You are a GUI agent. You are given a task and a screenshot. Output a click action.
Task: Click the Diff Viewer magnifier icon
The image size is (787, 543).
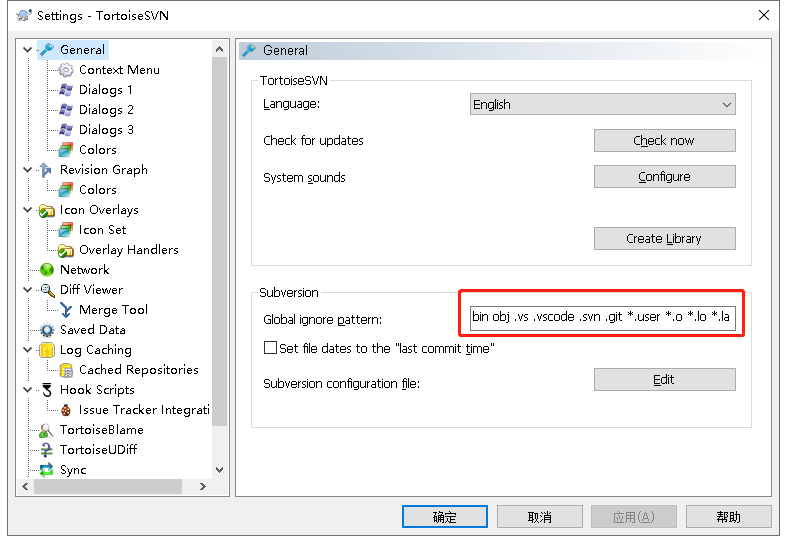[47, 290]
